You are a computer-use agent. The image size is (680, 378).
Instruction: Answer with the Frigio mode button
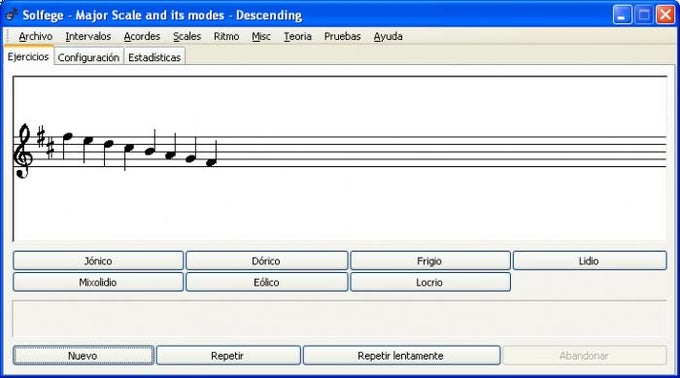pos(430,261)
